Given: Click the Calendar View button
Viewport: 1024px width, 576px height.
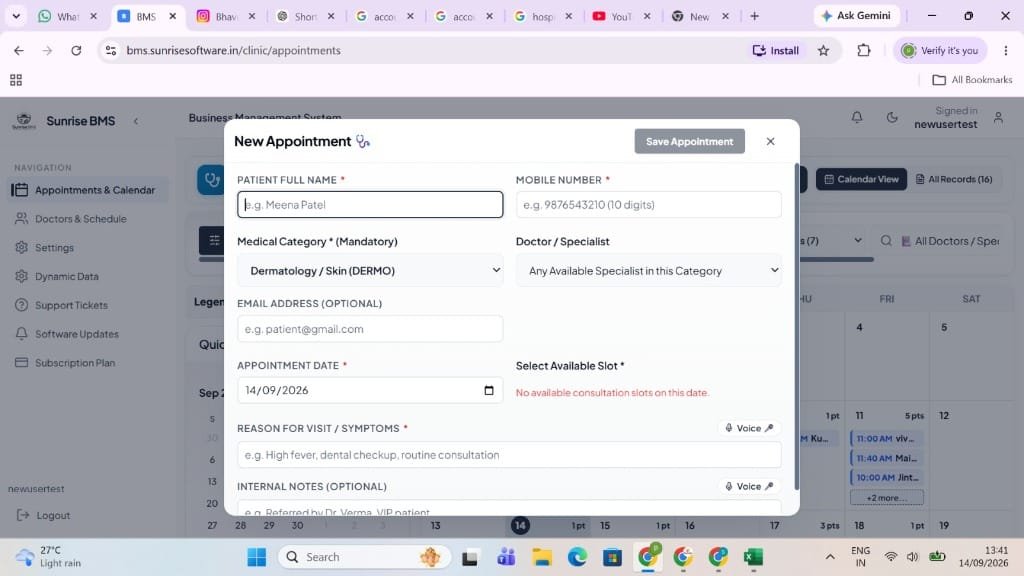Looking at the screenshot, I should (x=861, y=179).
